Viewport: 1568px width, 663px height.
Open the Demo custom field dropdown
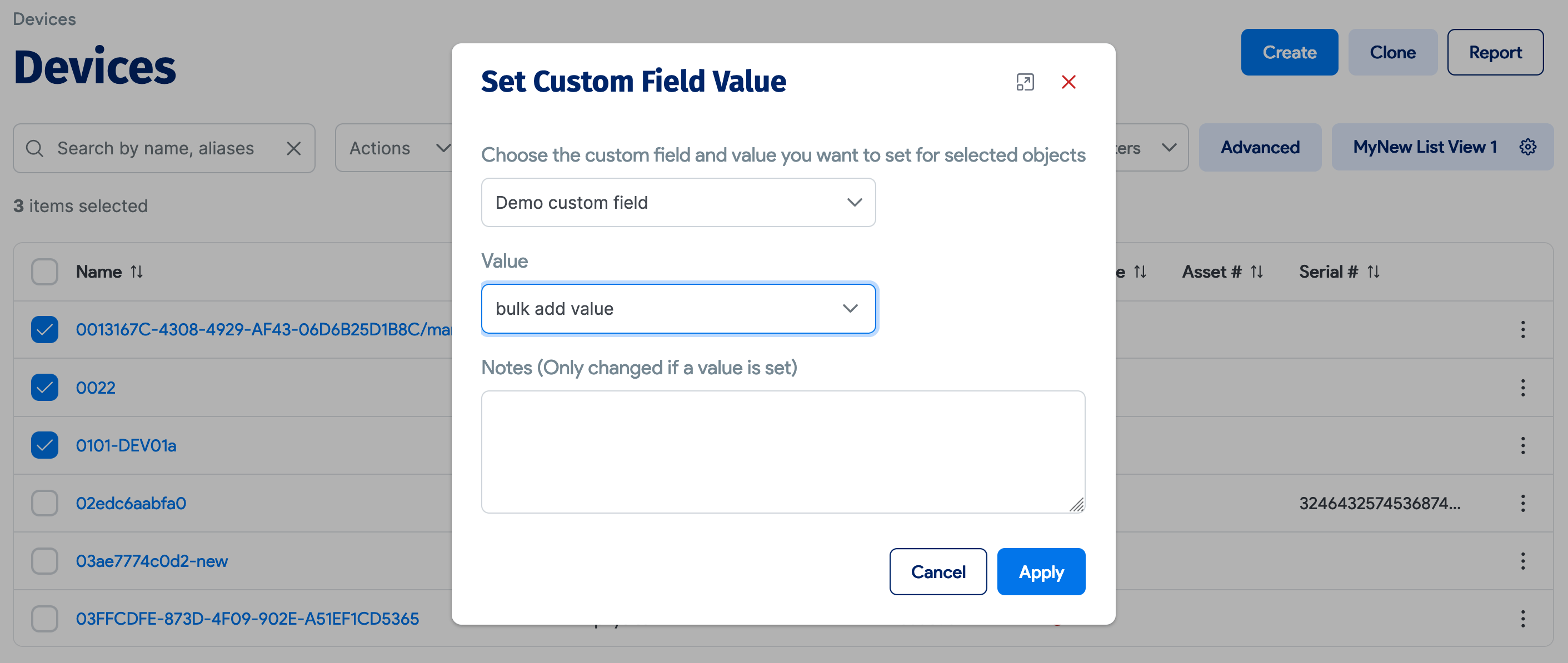point(678,203)
